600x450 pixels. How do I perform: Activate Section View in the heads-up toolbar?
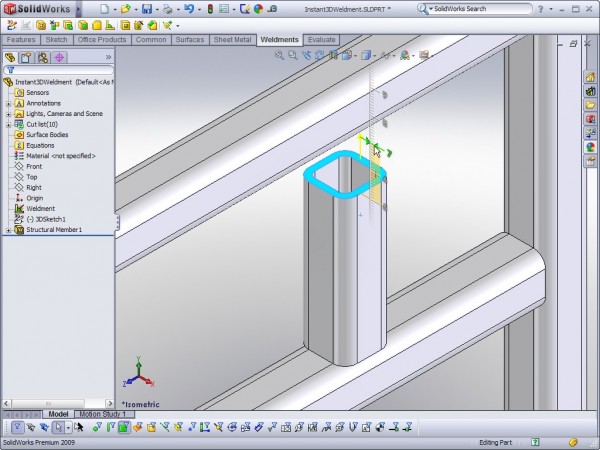333,55
